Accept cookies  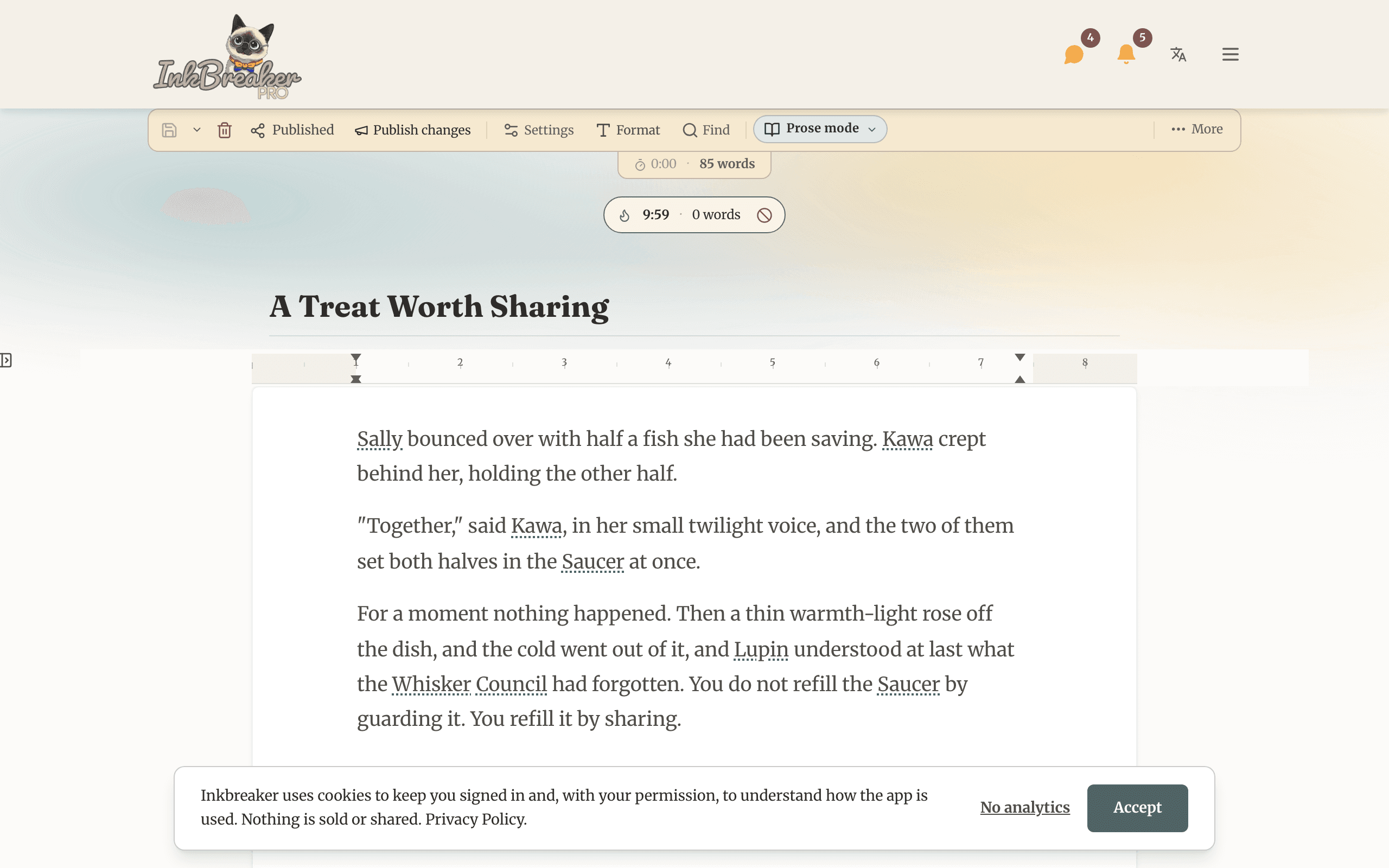(x=1137, y=808)
